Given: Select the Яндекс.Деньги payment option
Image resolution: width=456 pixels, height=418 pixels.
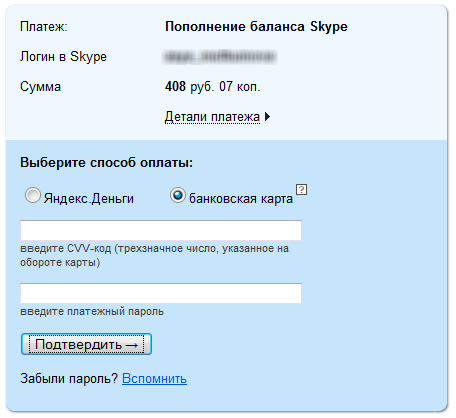Looking at the screenshot, I should [x=33, y=195].
